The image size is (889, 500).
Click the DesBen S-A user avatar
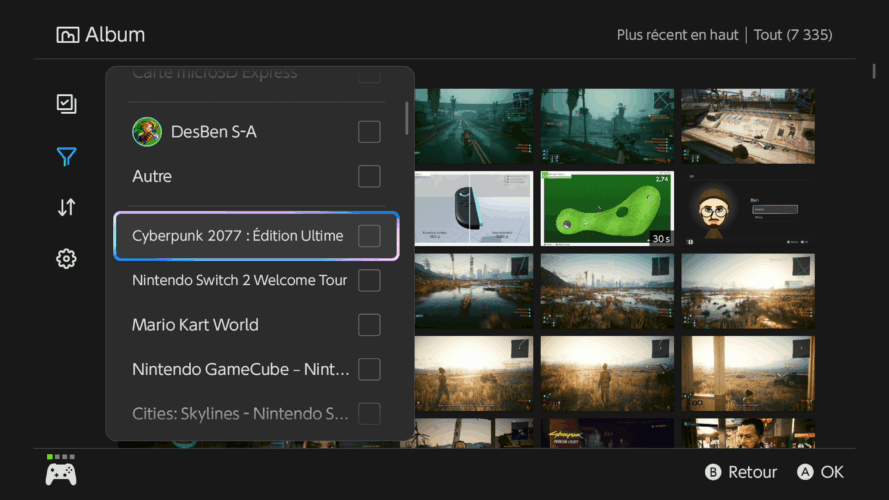coord(147,132)
